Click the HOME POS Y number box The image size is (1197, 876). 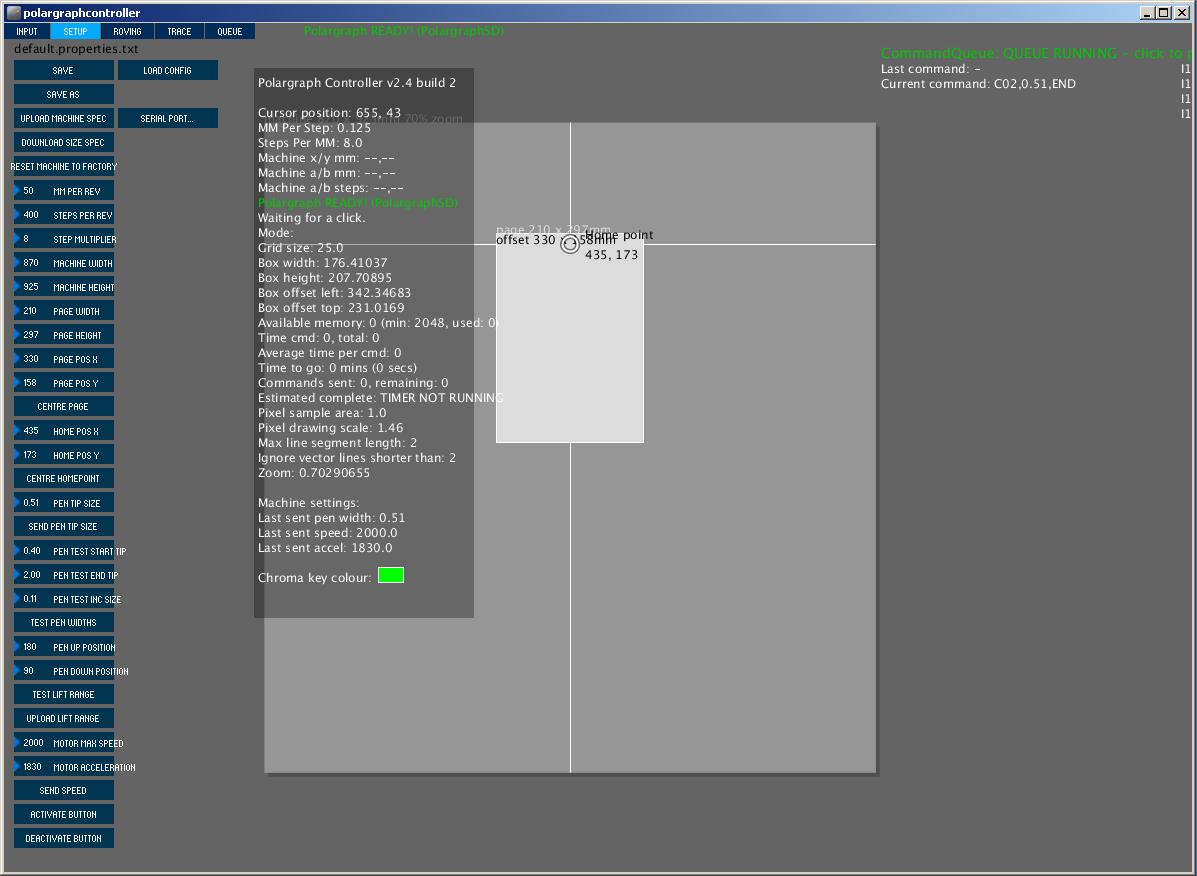tap(63, 455)
